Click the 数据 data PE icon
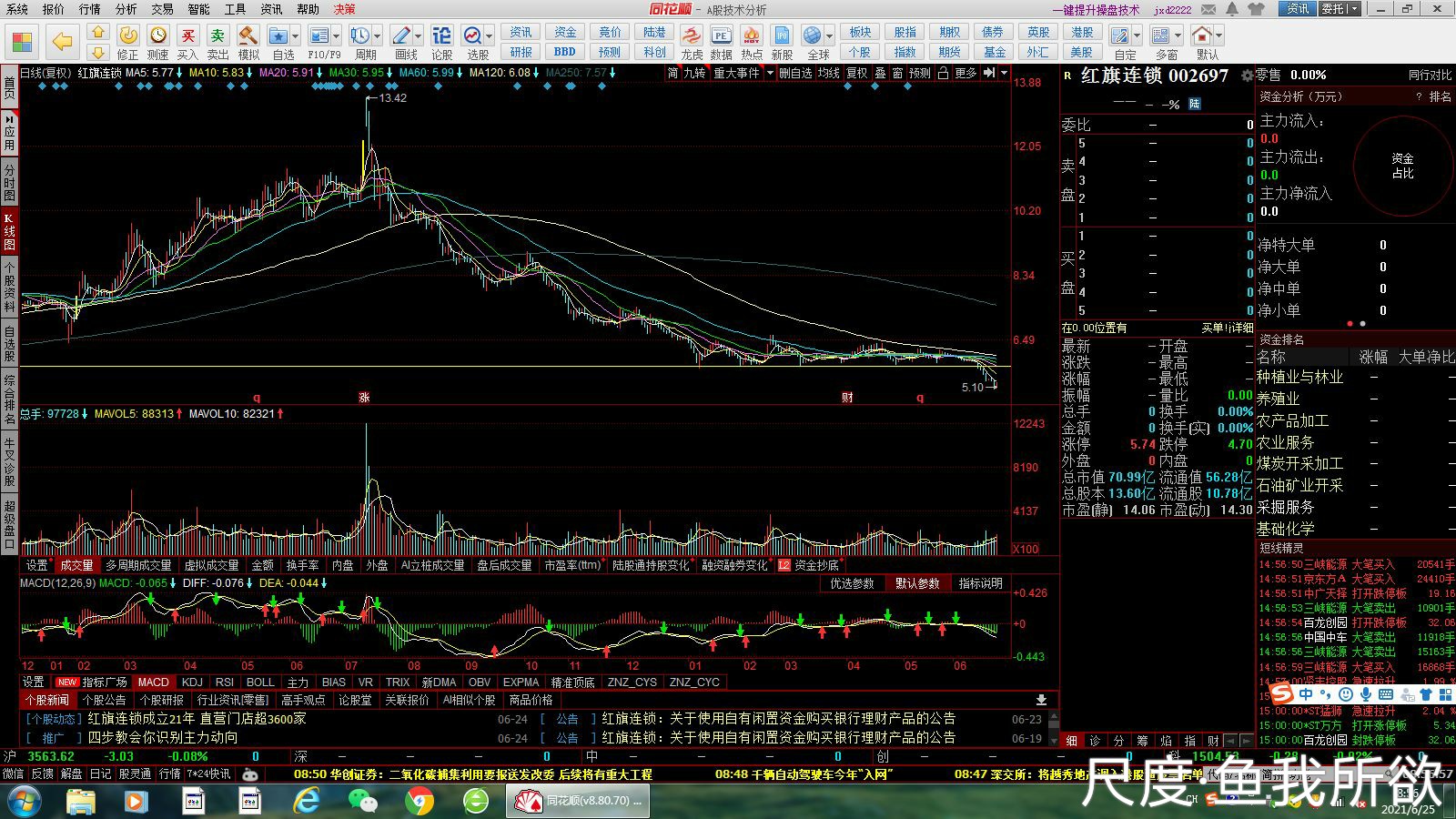The width and height of the screenshot is (1456, 819). tap(722, 42)
